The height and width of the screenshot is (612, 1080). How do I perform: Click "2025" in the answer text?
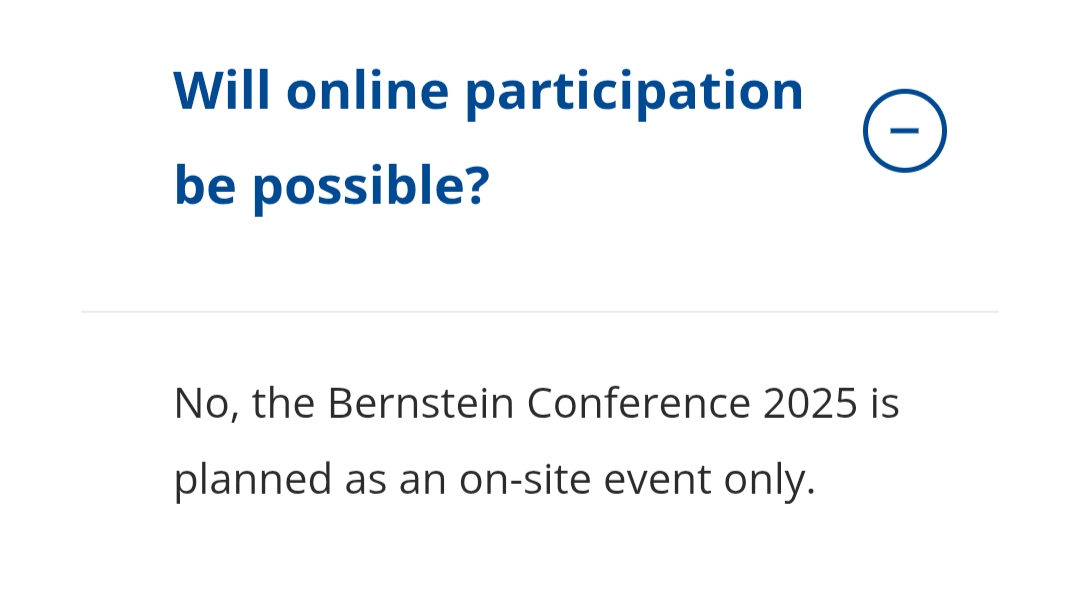[810, 404]
